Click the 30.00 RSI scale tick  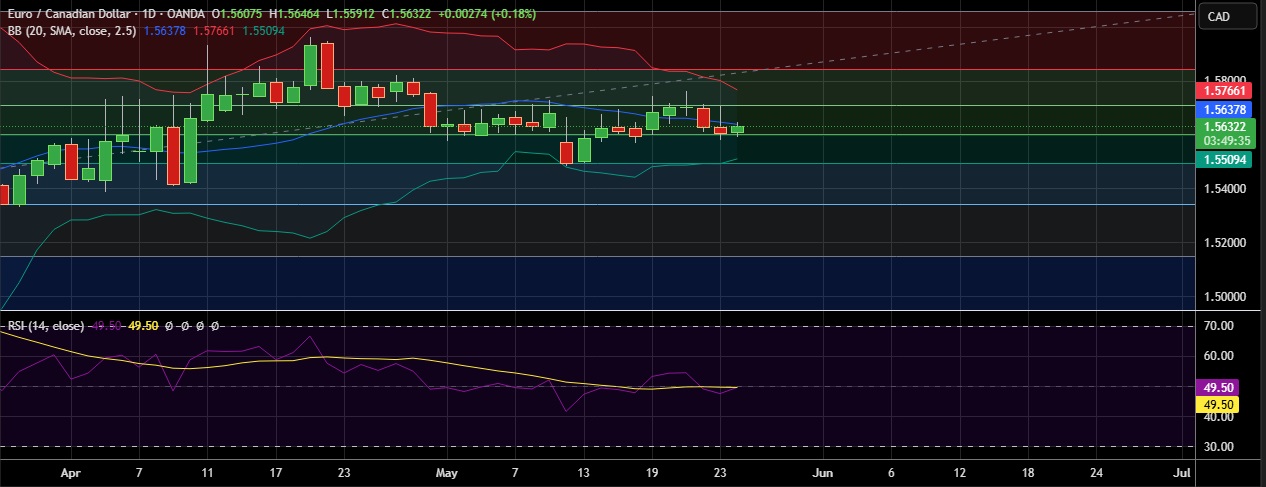tap(1218, 446)
